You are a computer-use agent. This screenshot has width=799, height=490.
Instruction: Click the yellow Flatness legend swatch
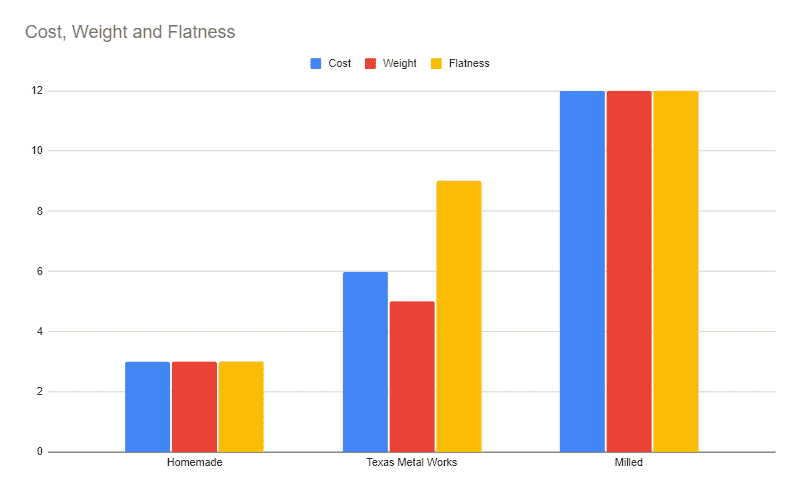click(x=436, y=63)
